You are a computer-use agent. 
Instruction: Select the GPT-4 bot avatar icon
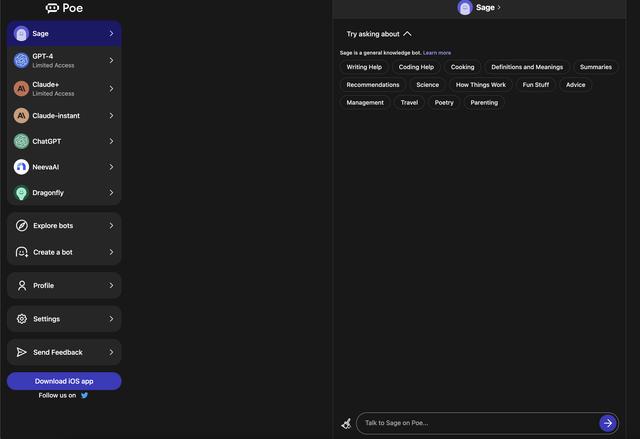21,60
